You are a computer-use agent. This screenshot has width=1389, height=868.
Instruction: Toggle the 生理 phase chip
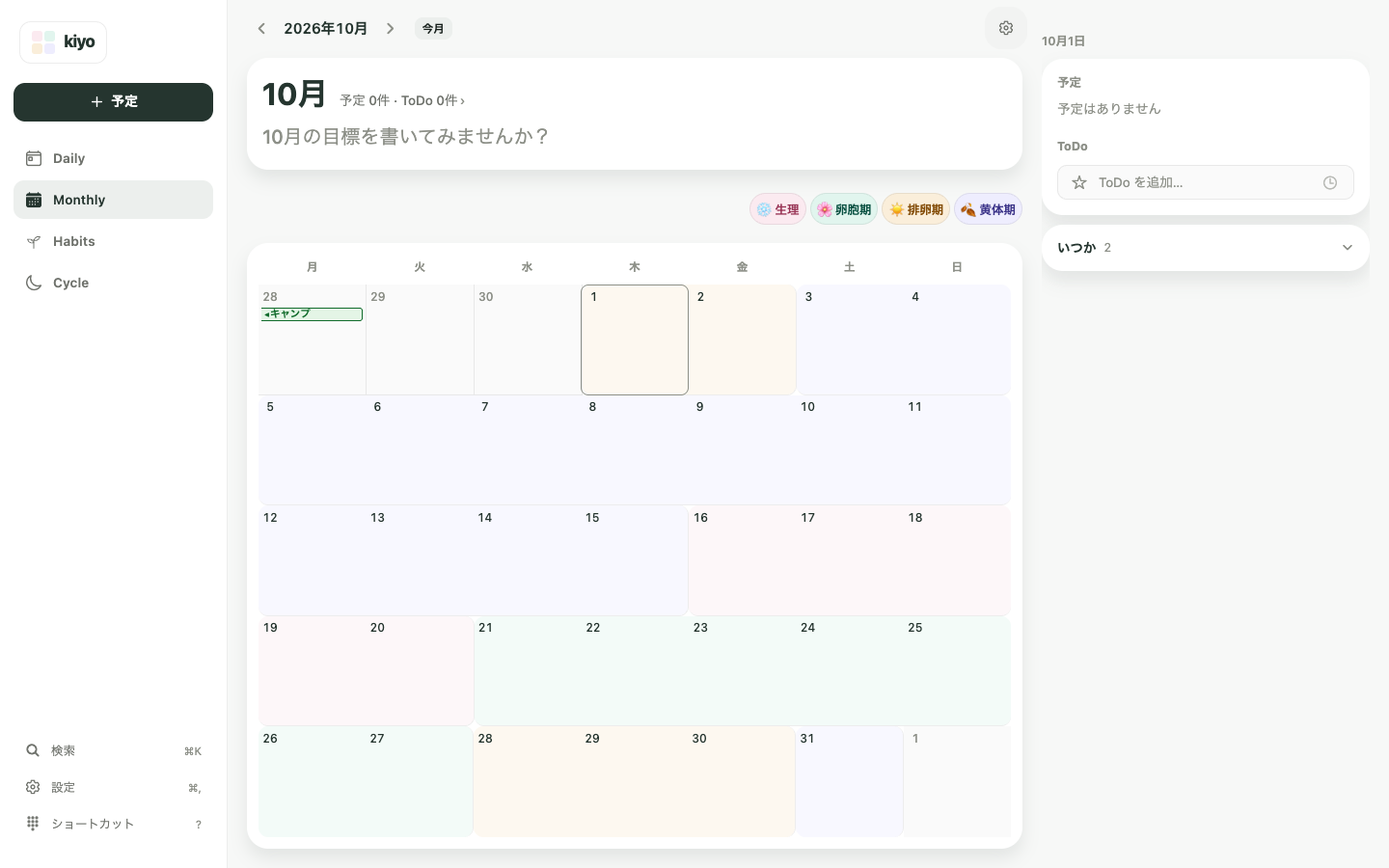pyautogui.click(x=777, y=209)
